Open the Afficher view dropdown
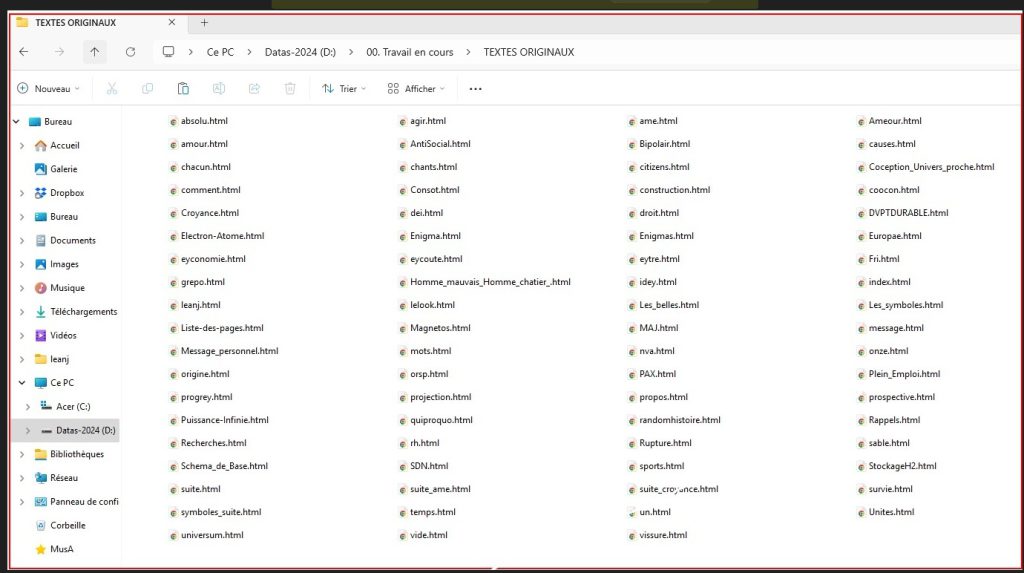Screen dimensions: 1024x573 click(x=418, y=89)
